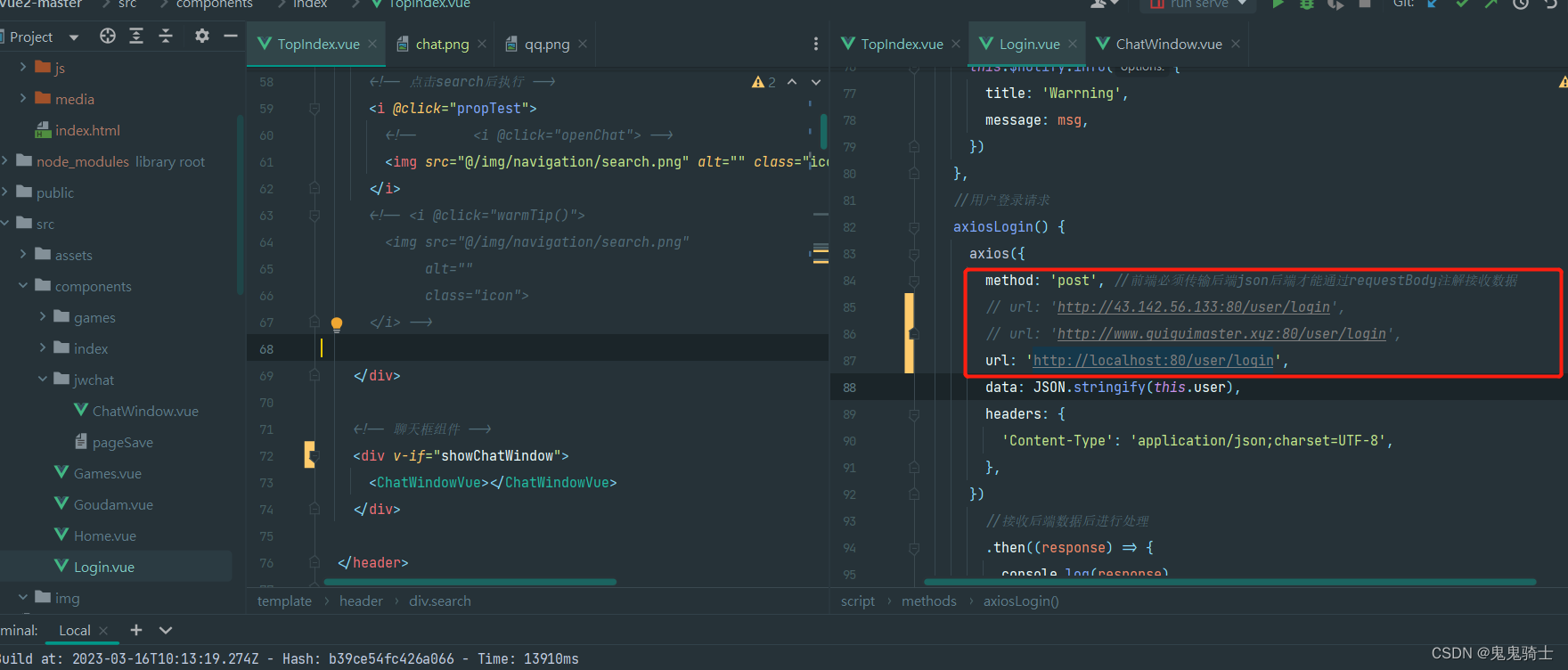The height and width of the screenshot is (670, 1568).
Task: Click the right editor horizontal scrollbar
Action: pyautogui.click(x=1230, y=582)
